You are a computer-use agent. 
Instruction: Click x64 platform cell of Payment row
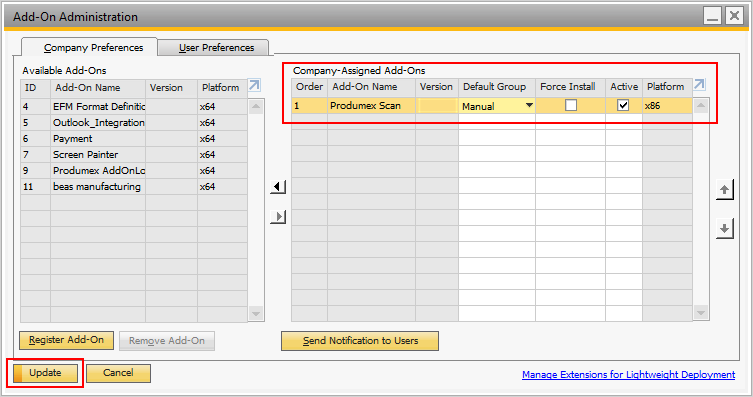[222, 138]
